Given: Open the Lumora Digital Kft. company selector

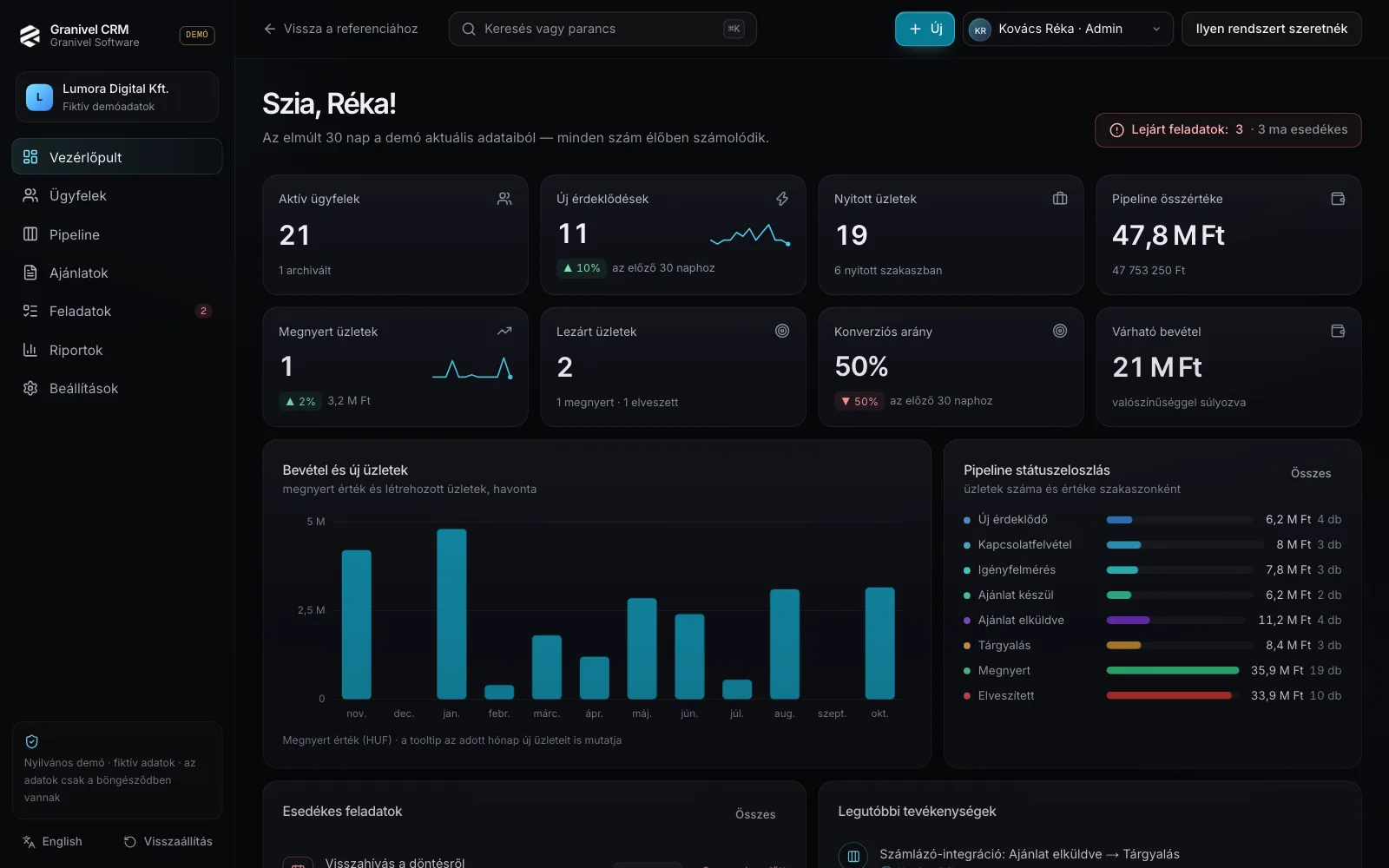Looking at the screenshot, I should click(x=117, y=97).
